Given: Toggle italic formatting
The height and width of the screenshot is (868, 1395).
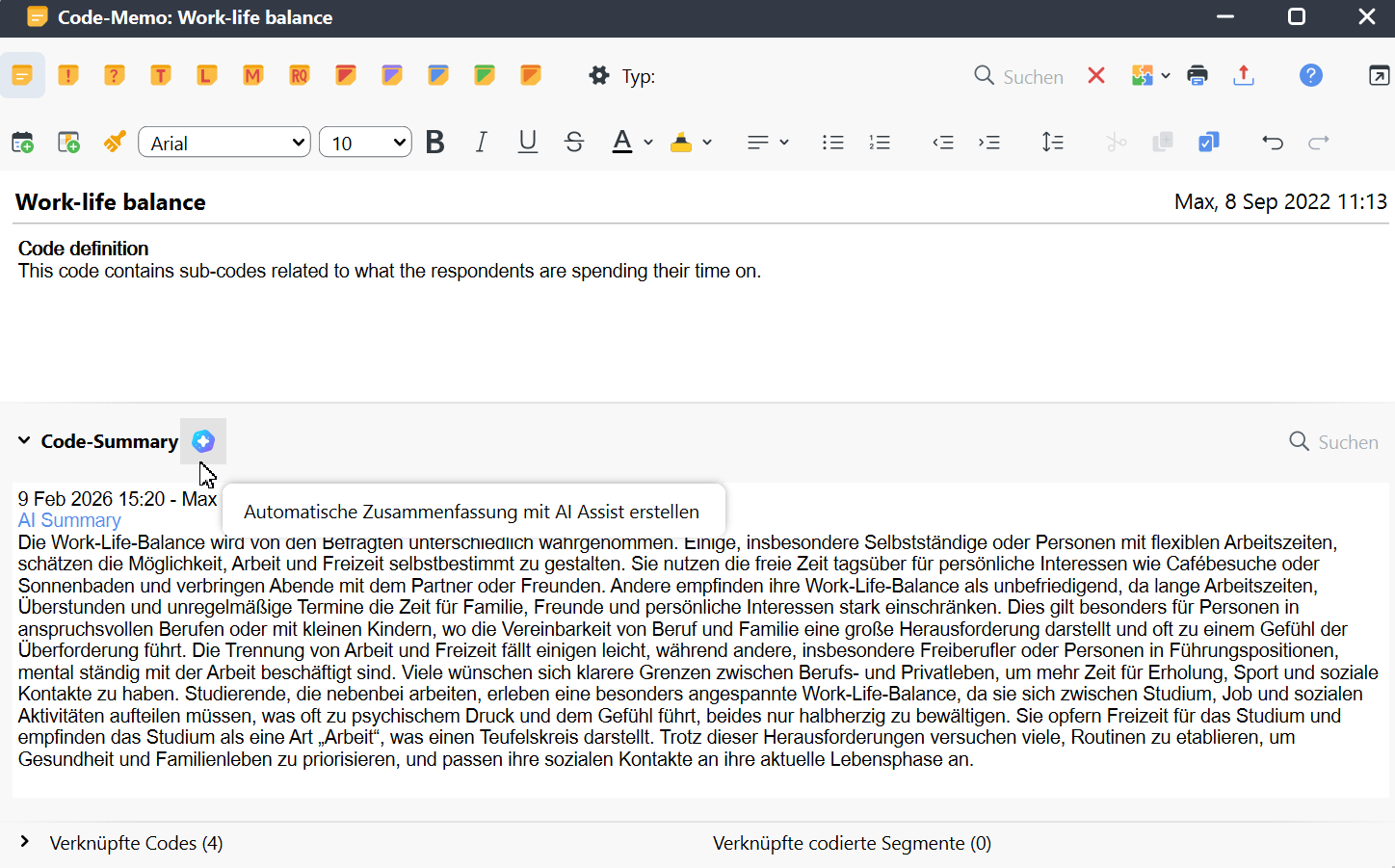Looking at the screenshot, I should tap(481, 142).
